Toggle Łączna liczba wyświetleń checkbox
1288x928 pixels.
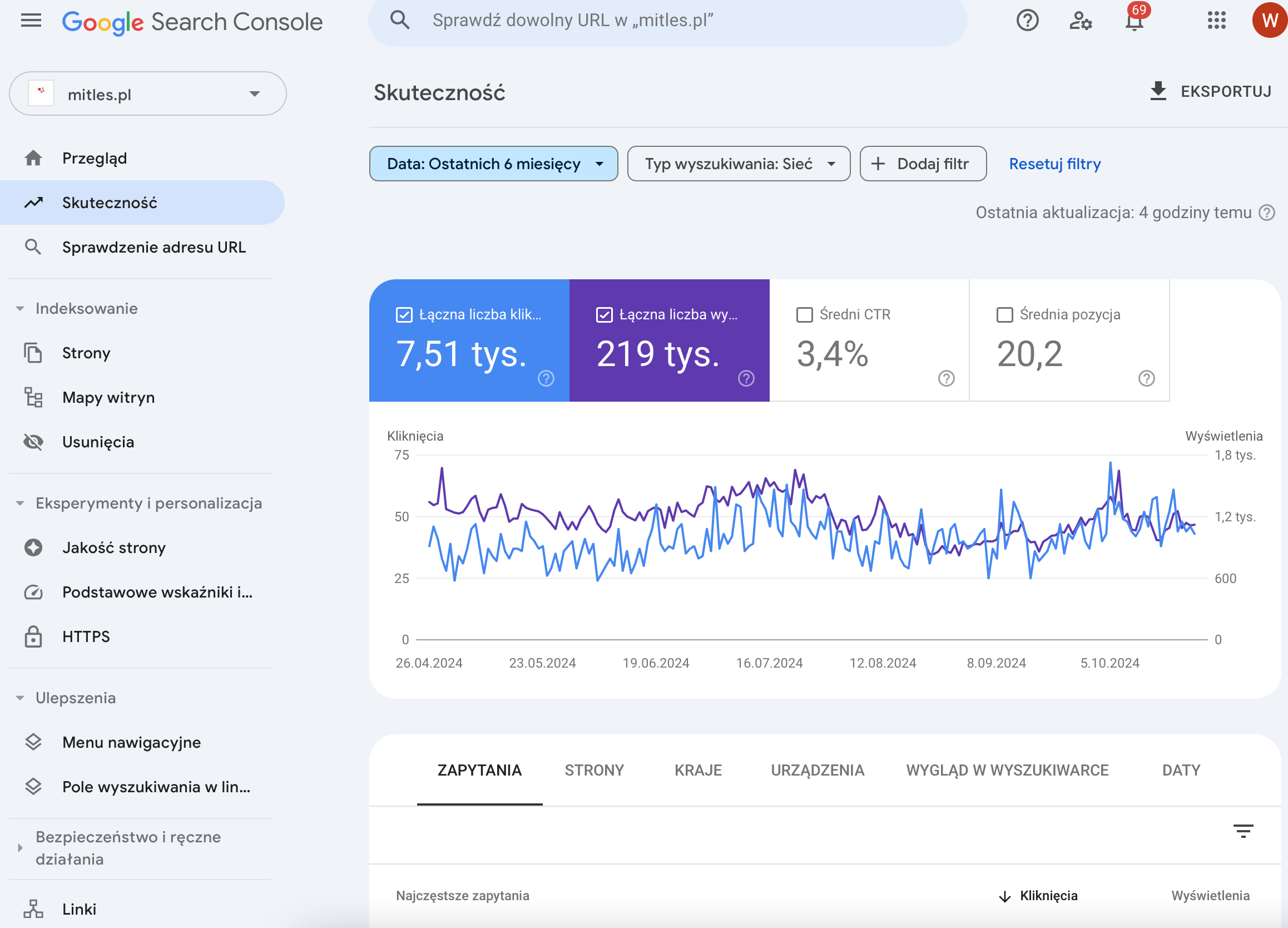point(605,314)
